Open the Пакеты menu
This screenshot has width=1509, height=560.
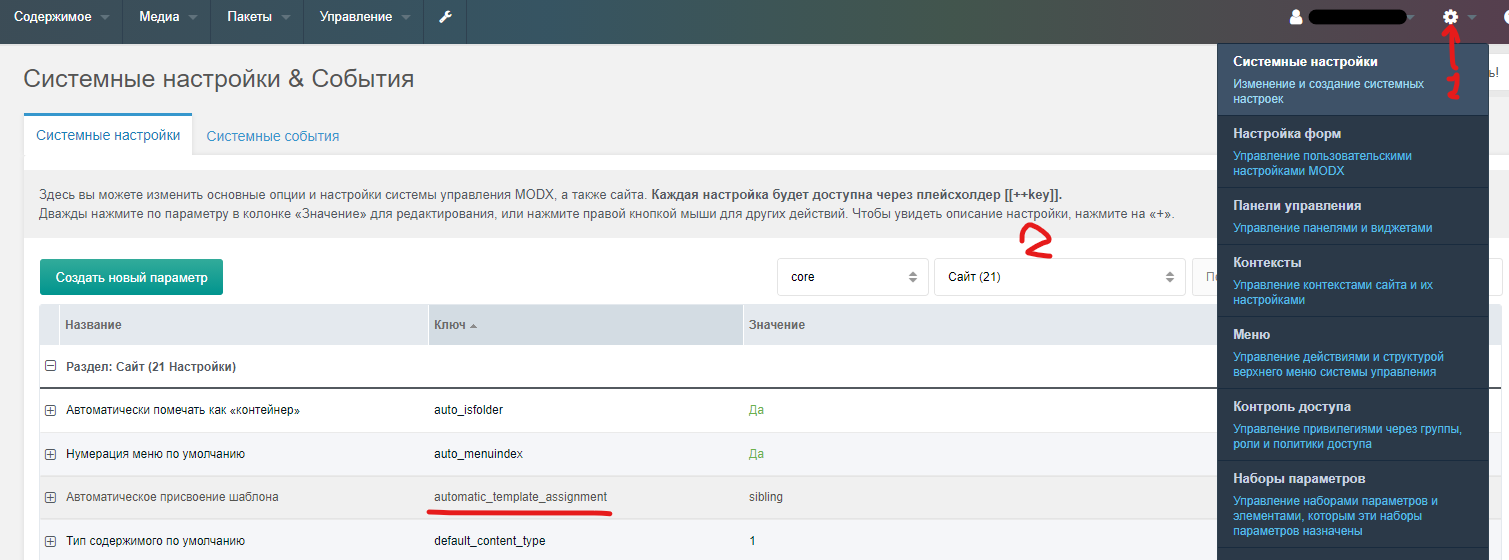click(x=258, y=17)
